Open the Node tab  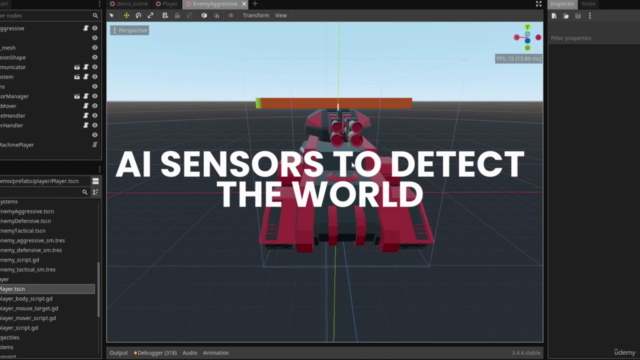588,4
